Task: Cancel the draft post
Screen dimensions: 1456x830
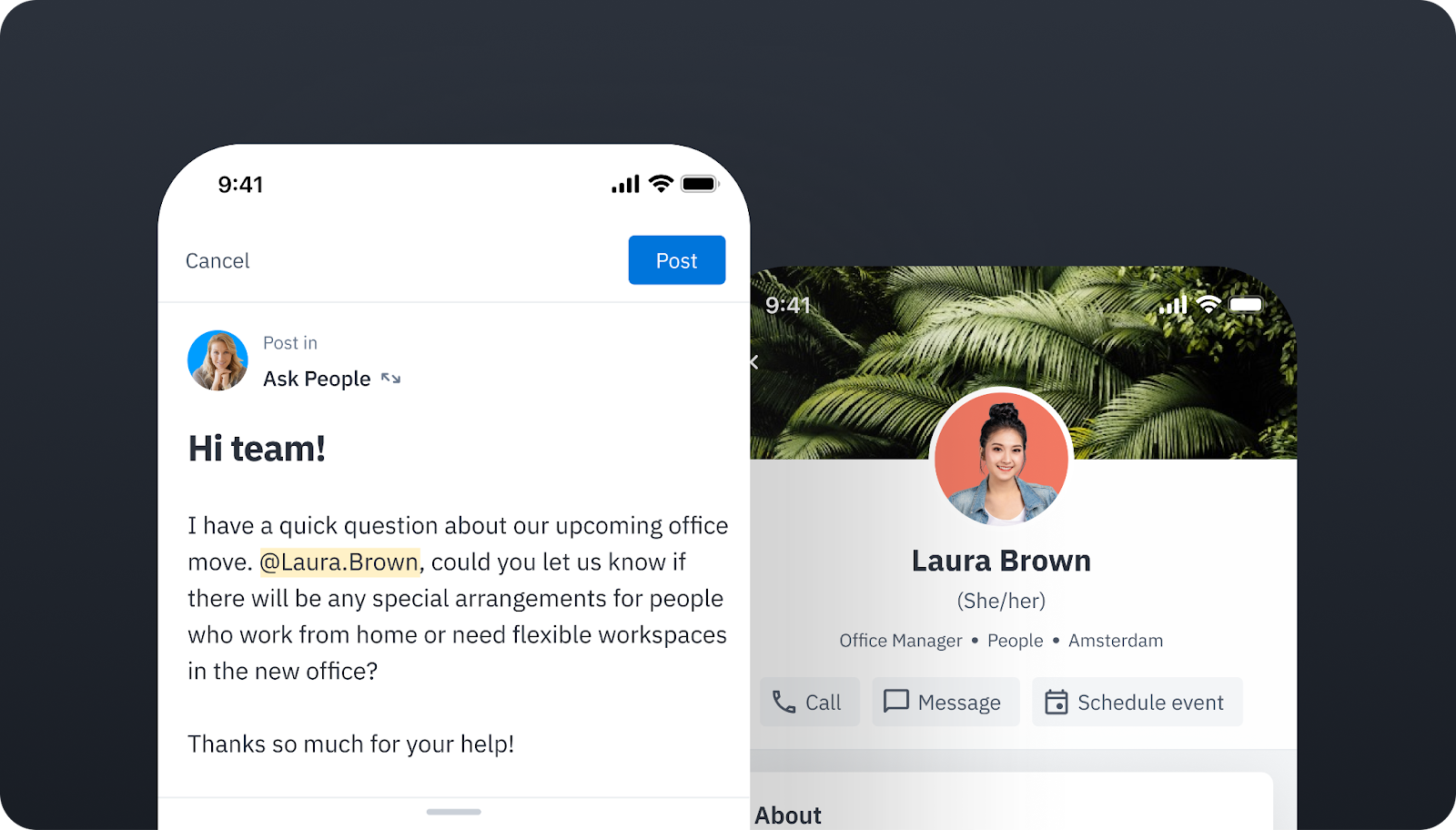Action: click(x=217, y=261)
